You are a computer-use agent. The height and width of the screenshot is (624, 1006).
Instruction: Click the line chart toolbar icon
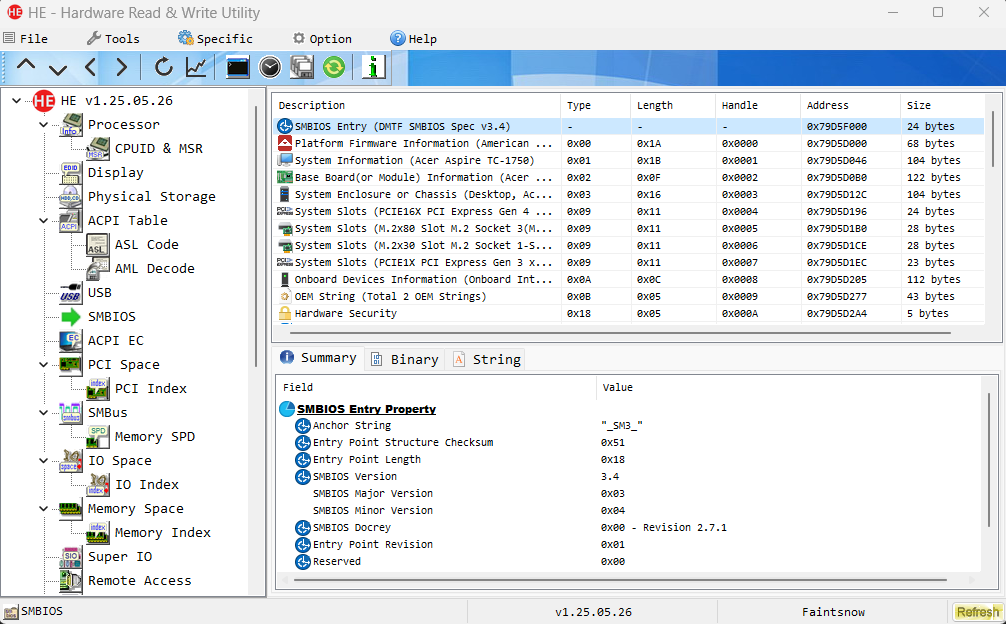(x=196, y=67)
